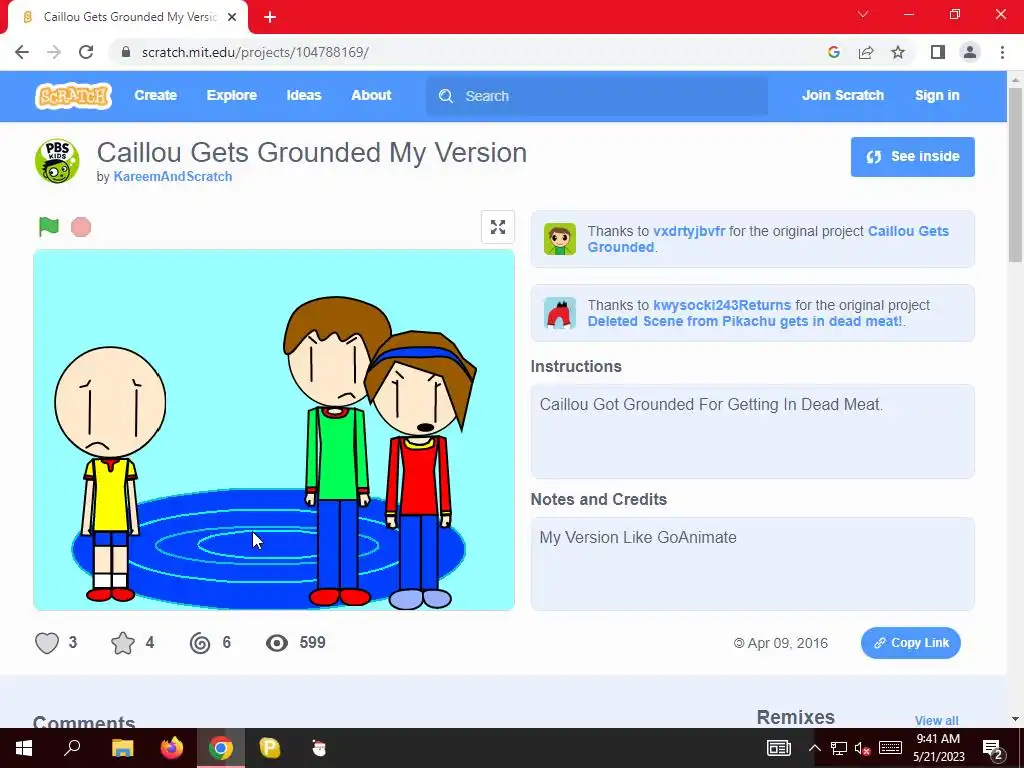Click Join Scratch
Image resolution: width=1024 pixels, height=768 pixels.
pos(842,95)
